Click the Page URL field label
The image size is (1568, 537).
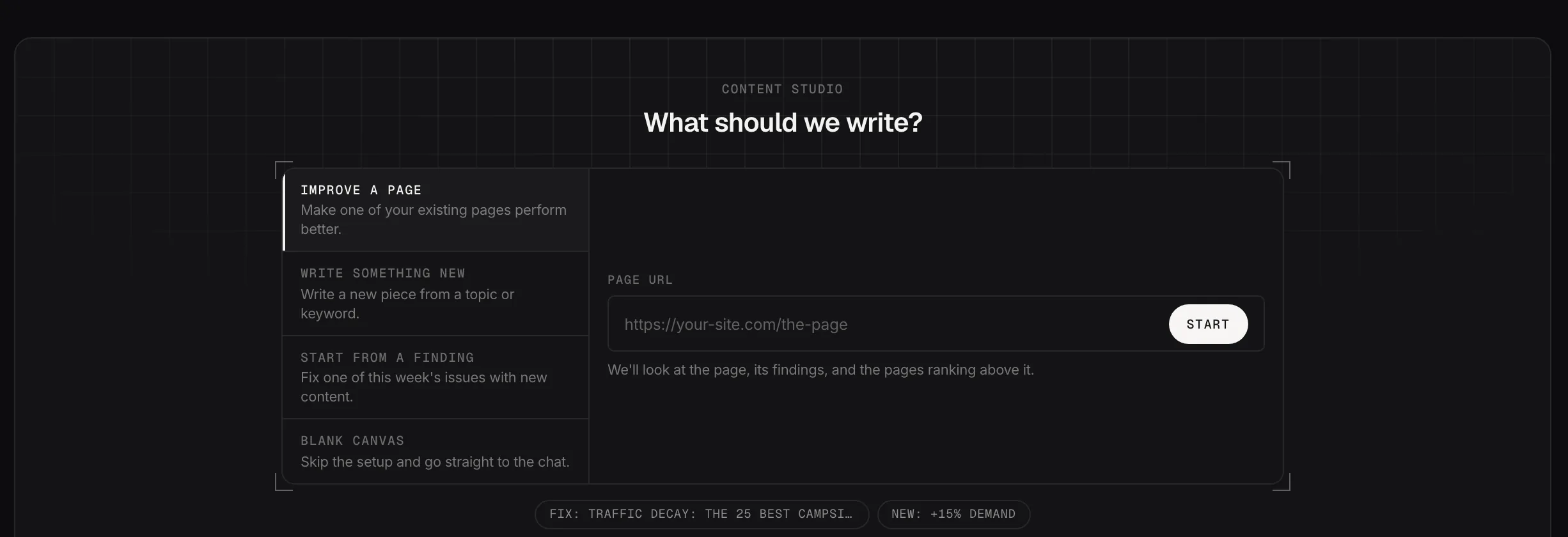point(640,280)
